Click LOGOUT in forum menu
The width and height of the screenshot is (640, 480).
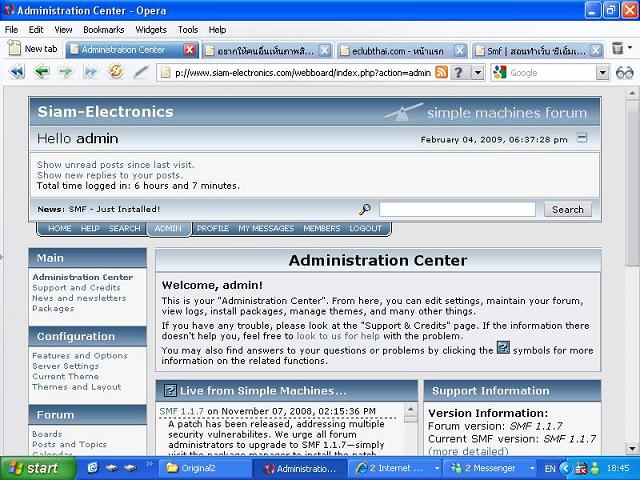(365, 228)
